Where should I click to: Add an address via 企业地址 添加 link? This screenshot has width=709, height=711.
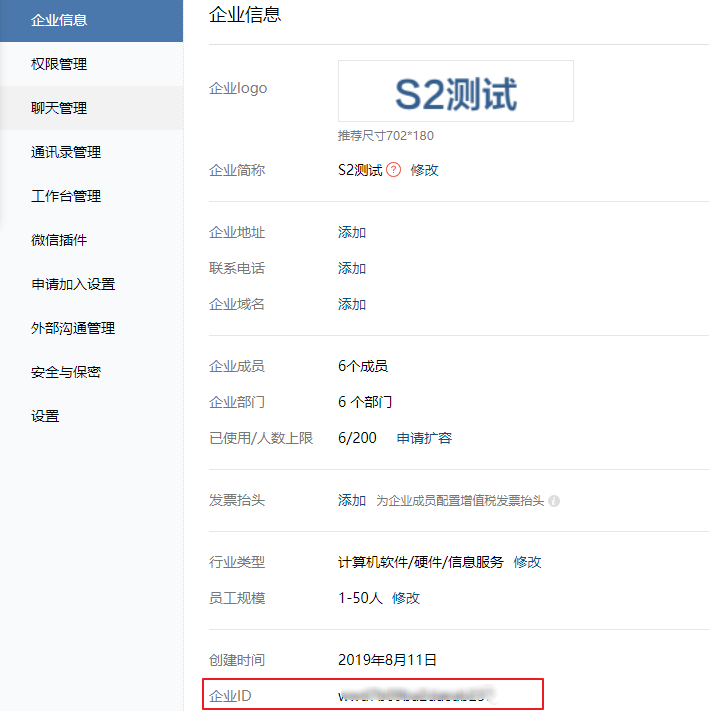(x=352, y=232)
